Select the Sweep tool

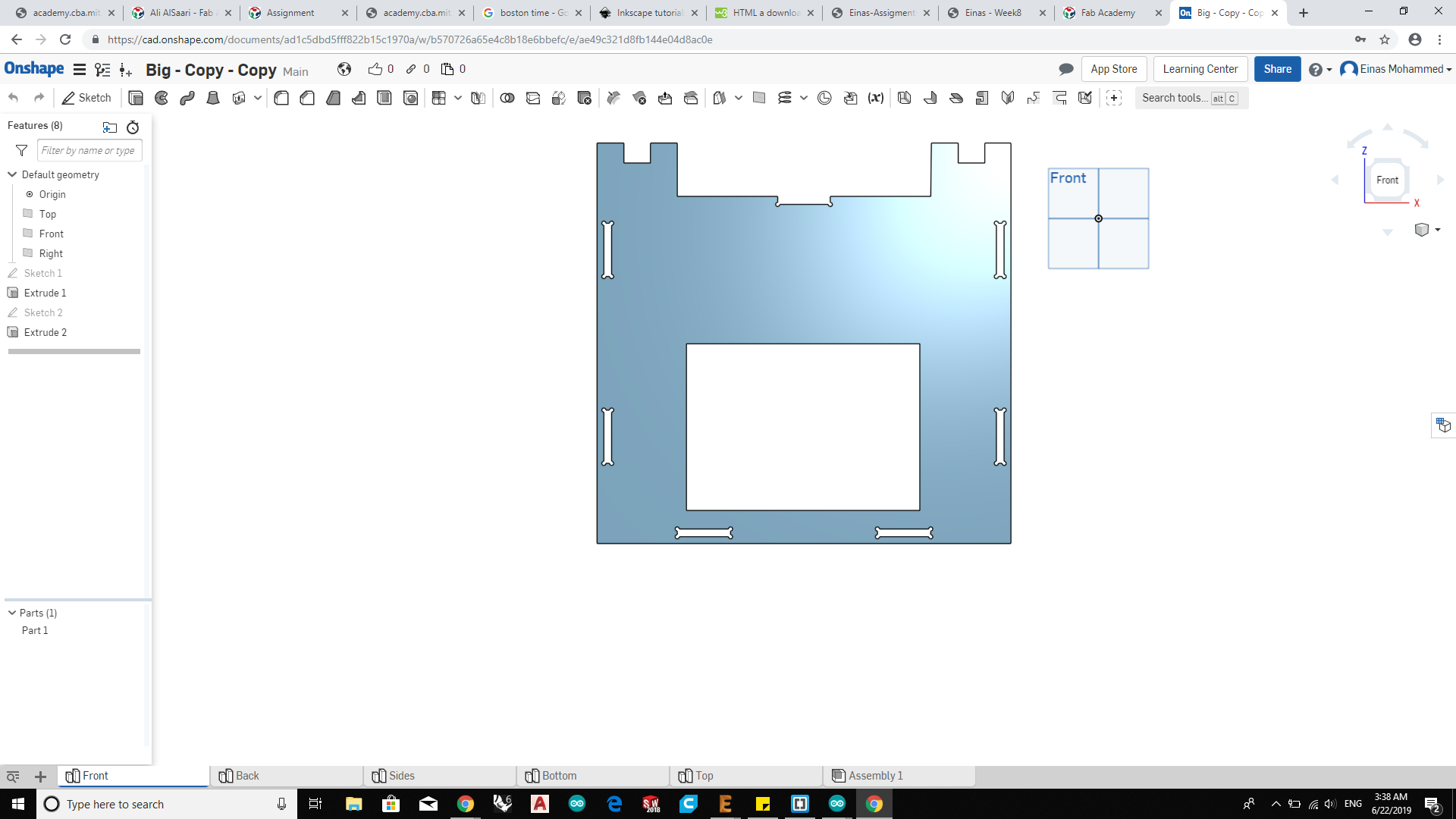point(187,98)
